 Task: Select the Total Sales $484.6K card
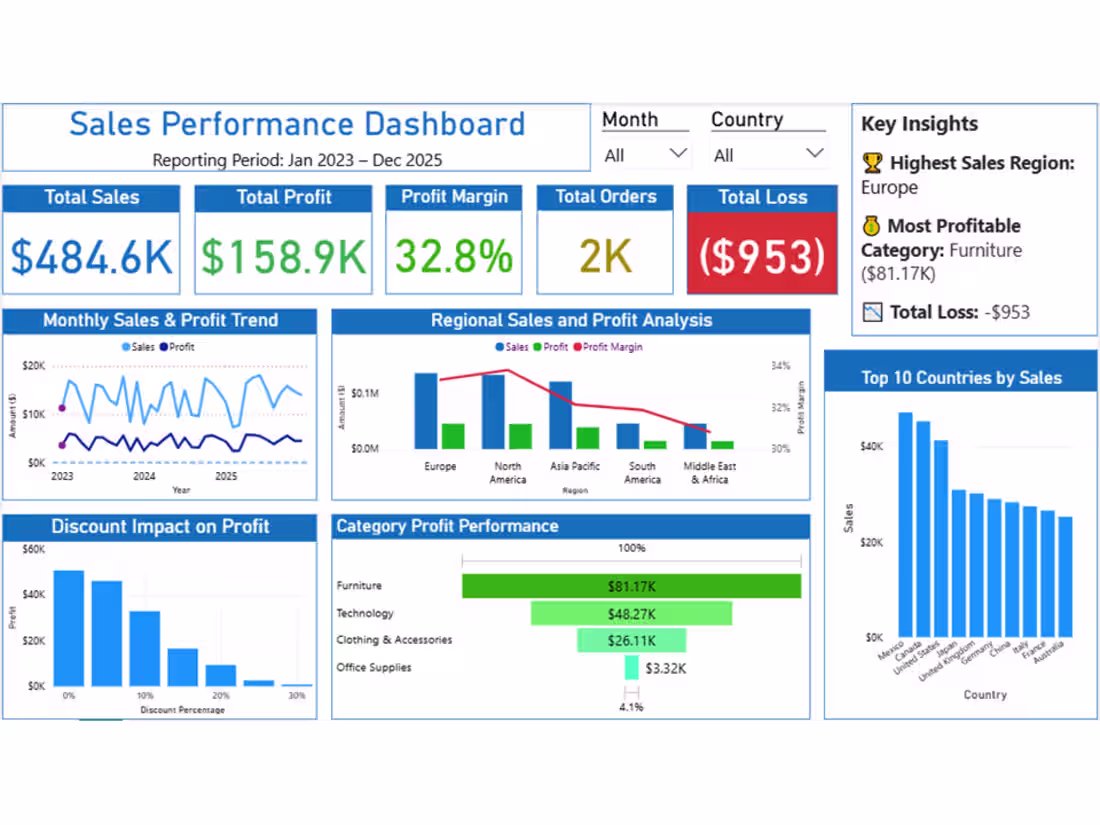click(x=91, y=240)
